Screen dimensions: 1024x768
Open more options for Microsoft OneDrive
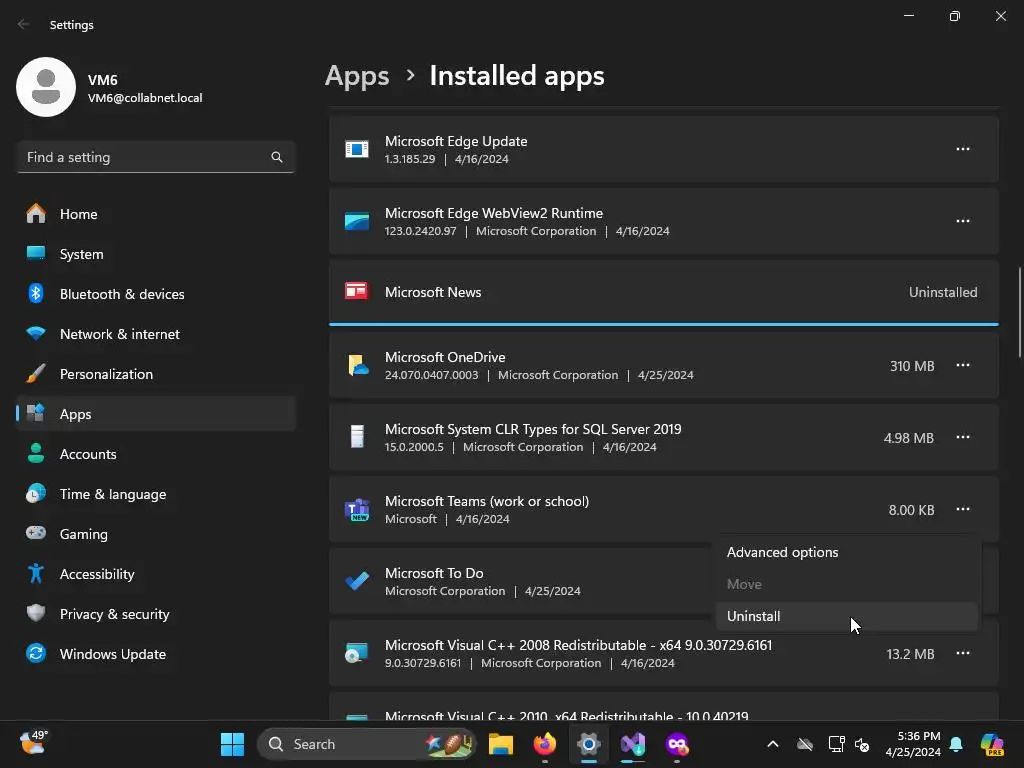[963, 366]
